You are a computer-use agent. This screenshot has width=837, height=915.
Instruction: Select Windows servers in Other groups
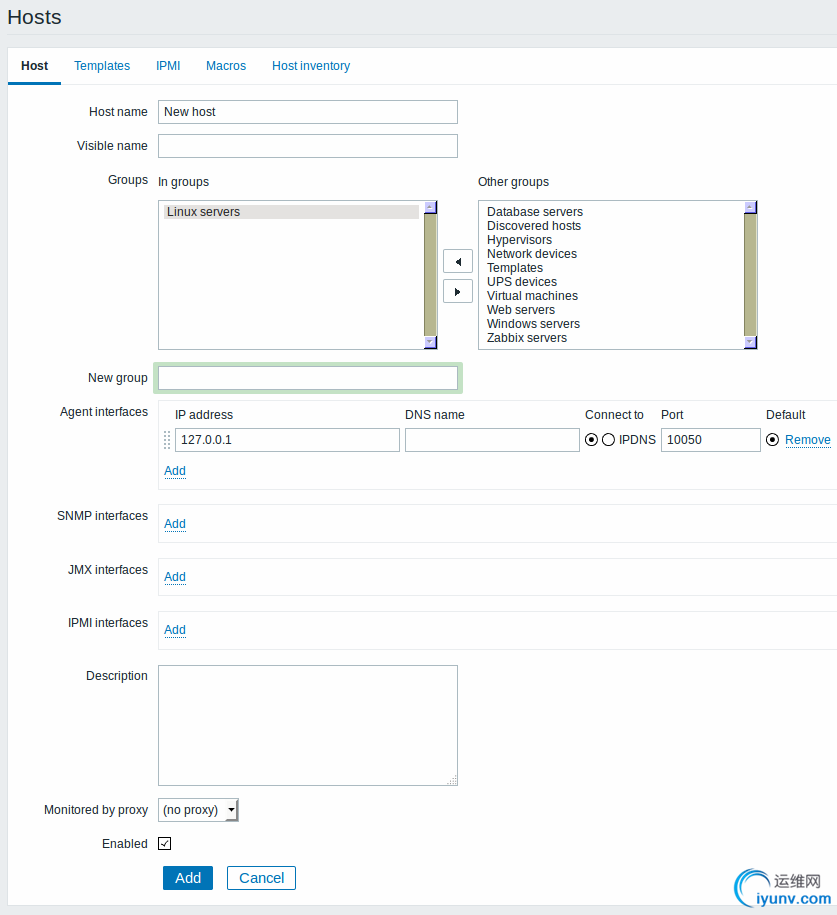click(533, 324)
